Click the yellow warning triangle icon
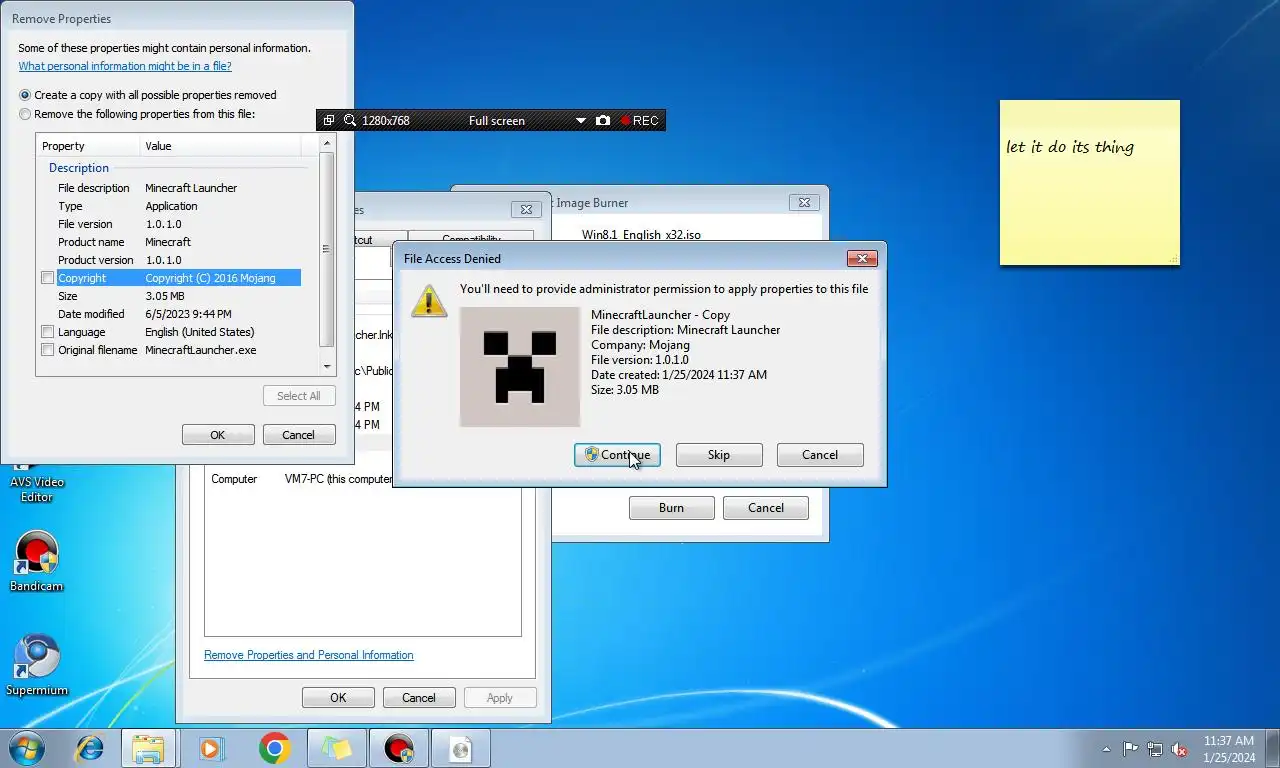 (x=429, y=300)
